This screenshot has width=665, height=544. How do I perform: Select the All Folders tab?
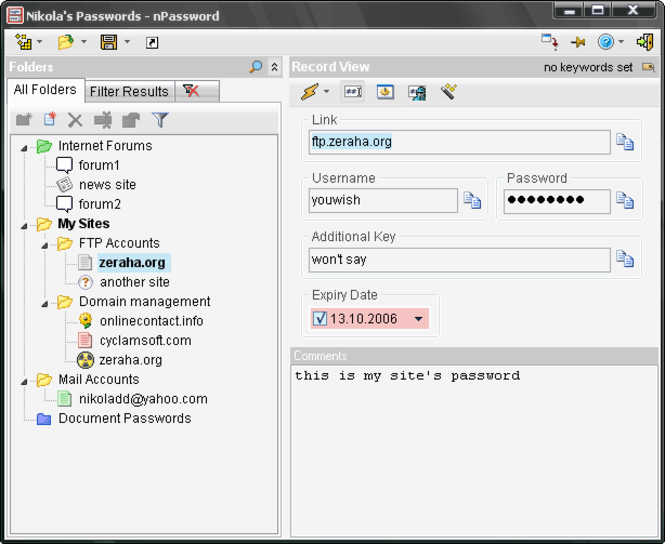45,90
